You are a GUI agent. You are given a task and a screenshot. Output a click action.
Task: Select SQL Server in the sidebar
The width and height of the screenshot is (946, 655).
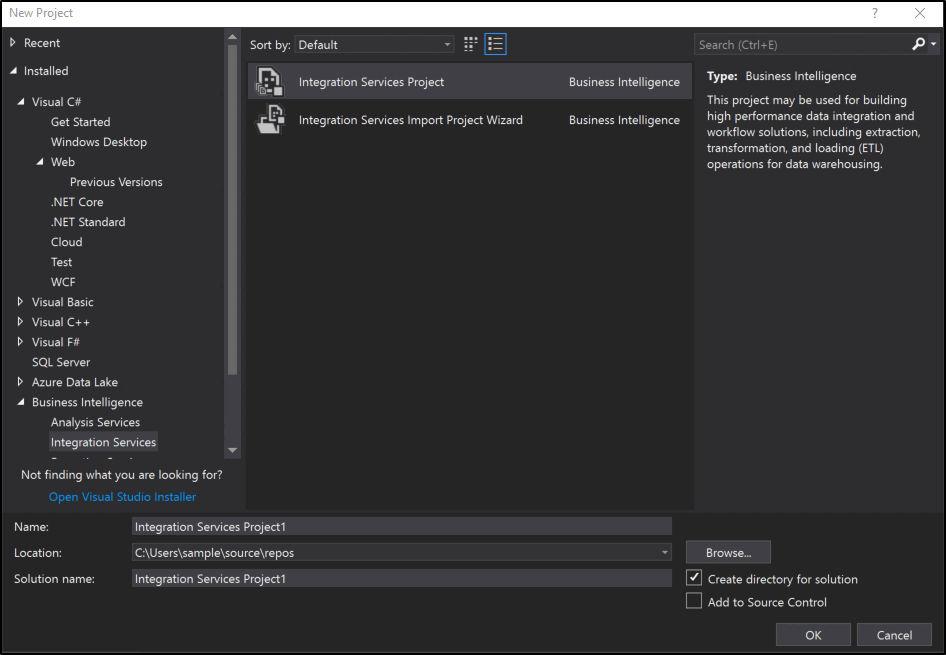[60, 361]
